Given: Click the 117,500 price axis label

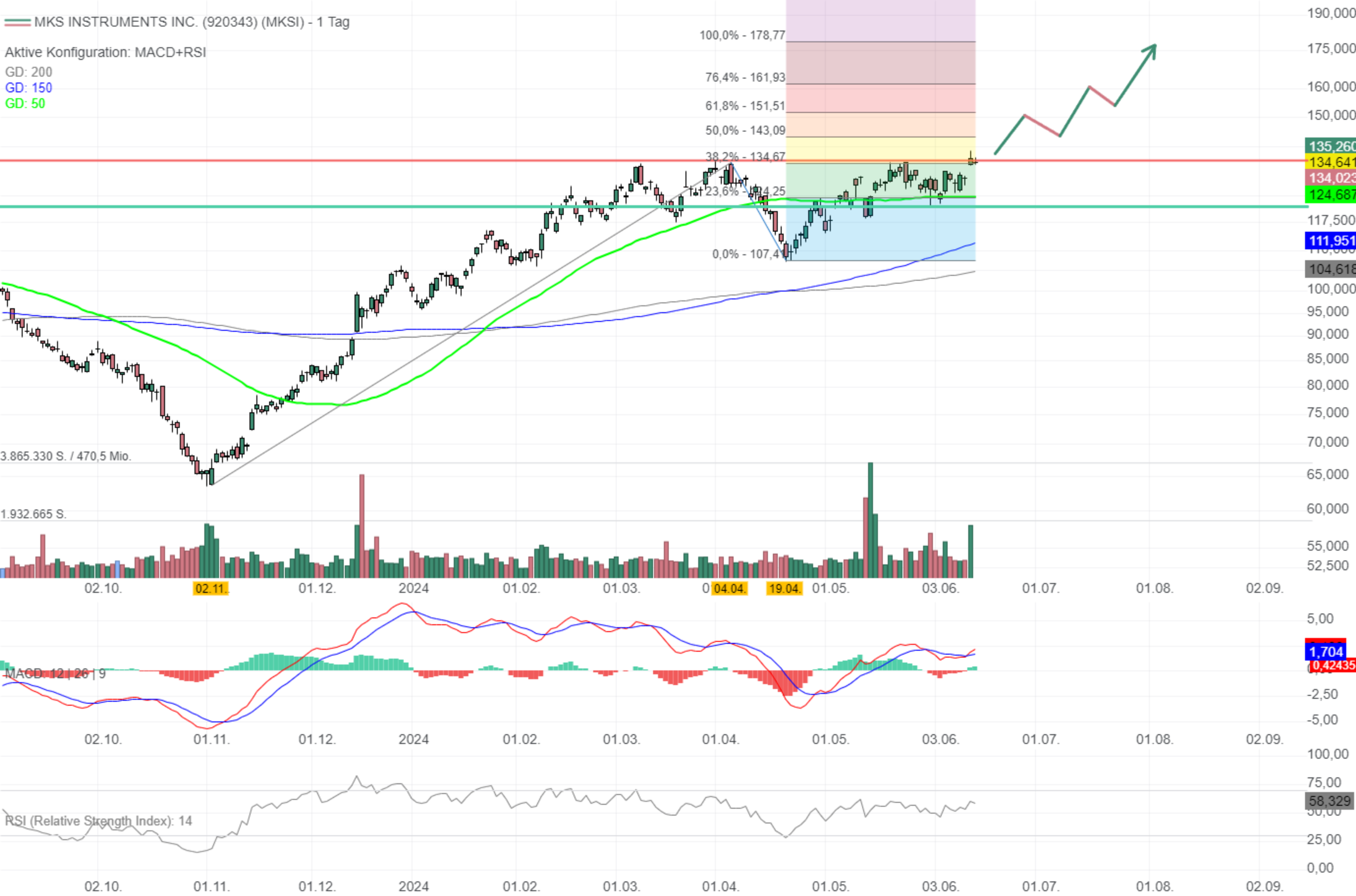Looking at the screenshot, I should (x=1331, y=221).
